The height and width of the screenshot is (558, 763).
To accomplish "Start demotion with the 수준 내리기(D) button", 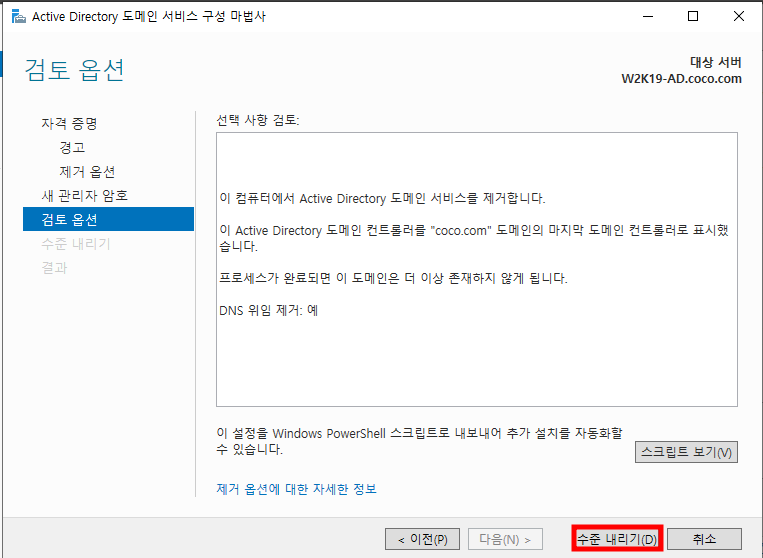I will point(617,539).
